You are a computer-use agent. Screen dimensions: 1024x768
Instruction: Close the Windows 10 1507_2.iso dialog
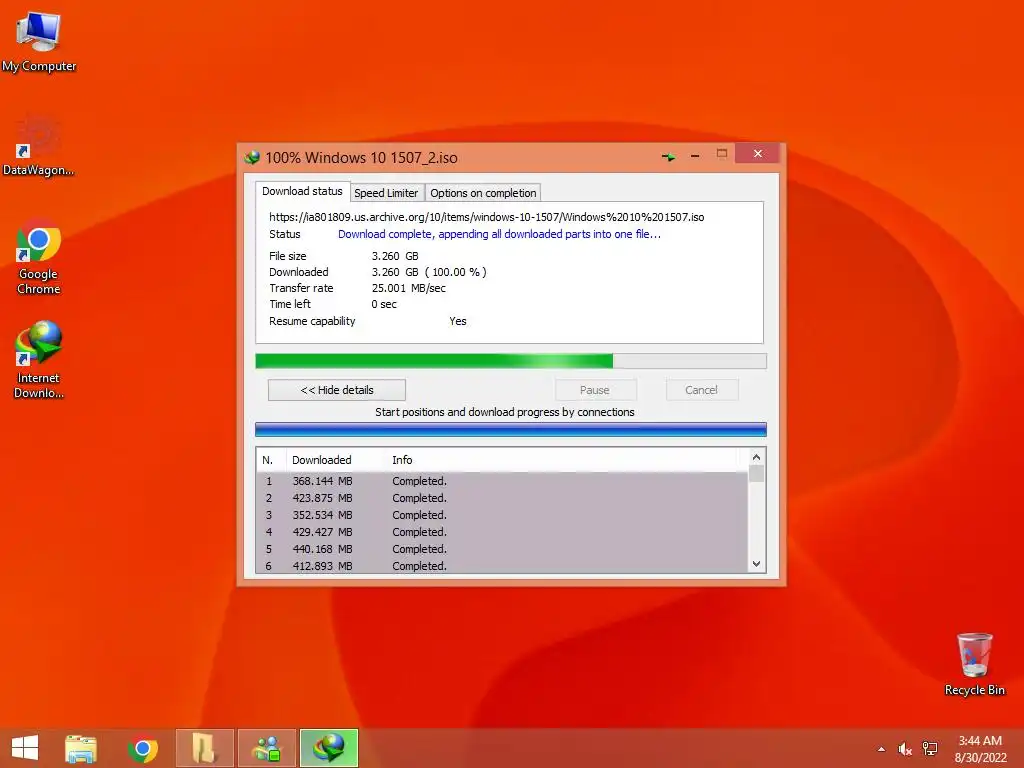758,153
